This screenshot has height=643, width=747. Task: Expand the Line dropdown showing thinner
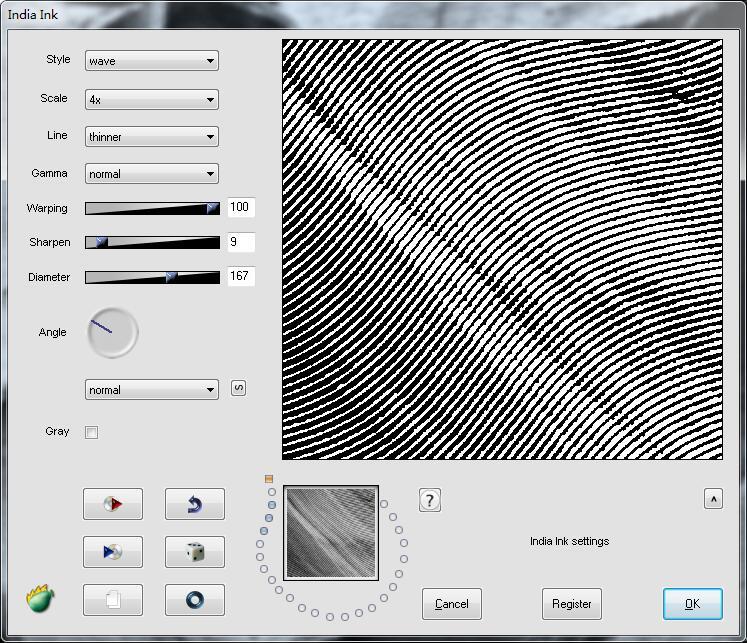[152, 137]
